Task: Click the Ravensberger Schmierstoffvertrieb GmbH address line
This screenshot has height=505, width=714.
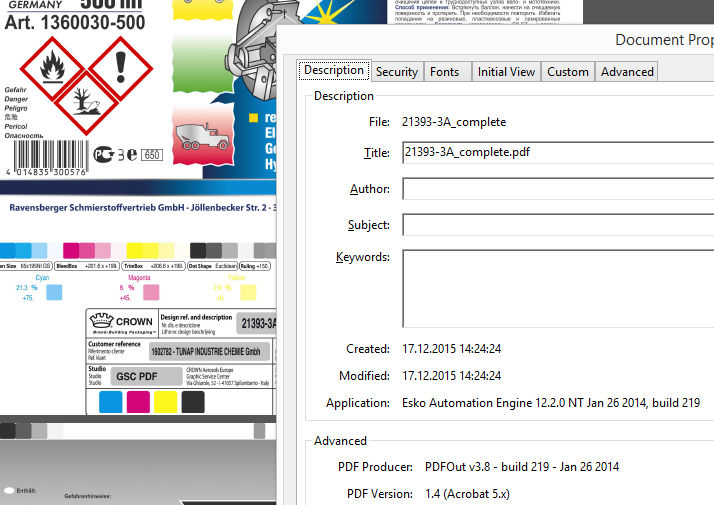Action: (x=142, y=208)
